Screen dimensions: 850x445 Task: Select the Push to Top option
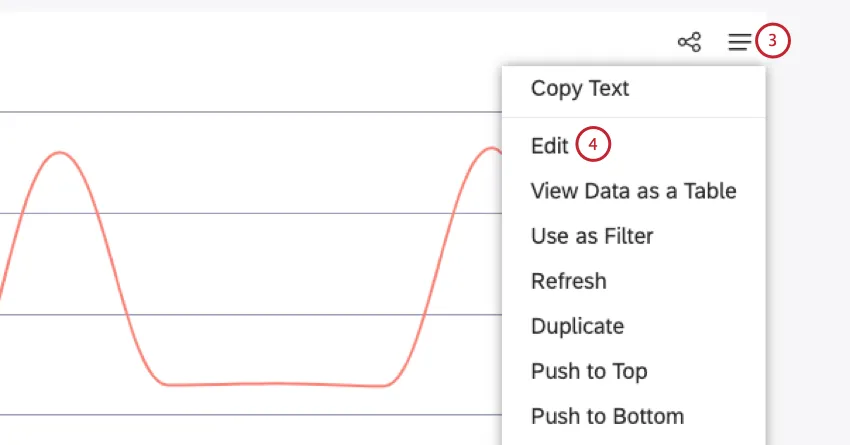click(589, 371)
